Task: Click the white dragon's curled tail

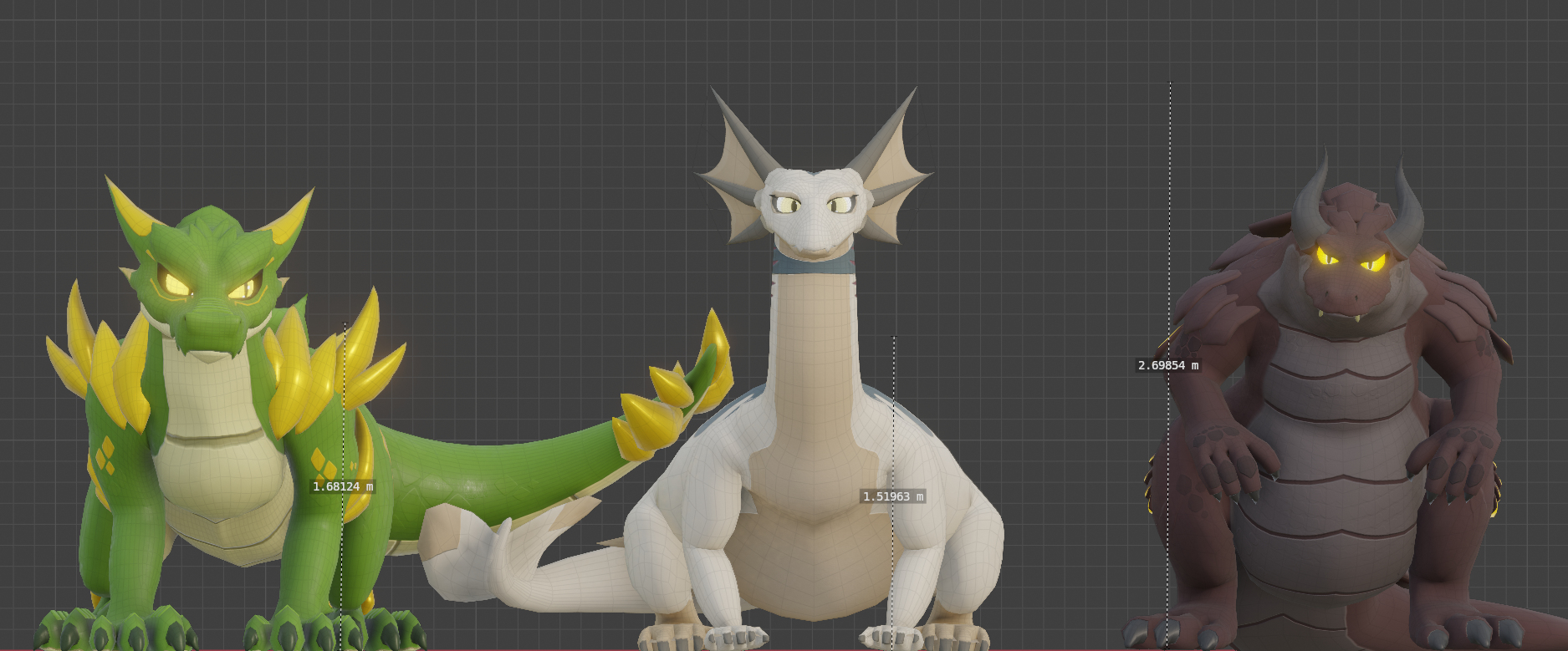Action: [518, 568]
